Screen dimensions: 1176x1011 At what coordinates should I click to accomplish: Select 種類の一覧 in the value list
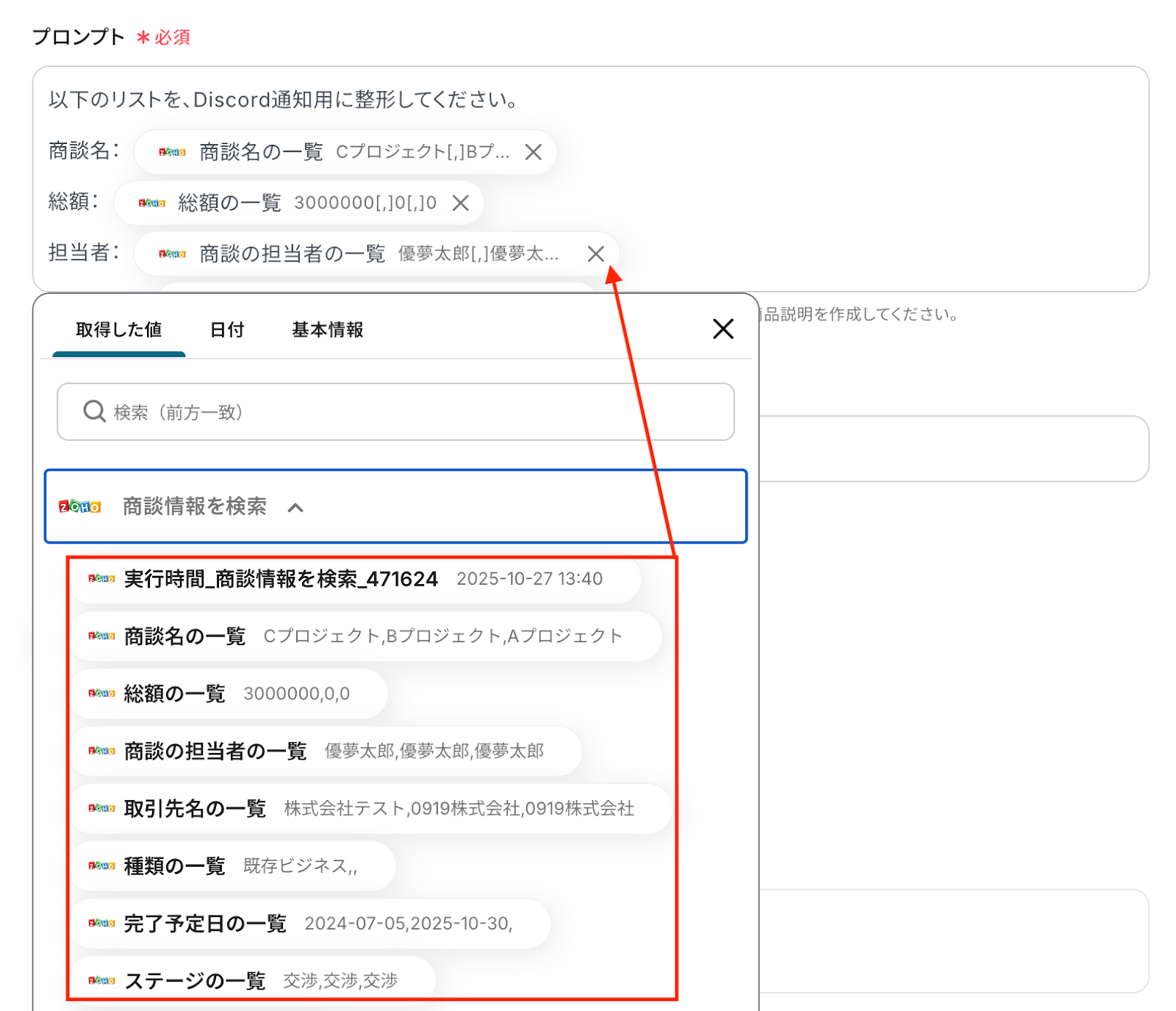(233, 866)
